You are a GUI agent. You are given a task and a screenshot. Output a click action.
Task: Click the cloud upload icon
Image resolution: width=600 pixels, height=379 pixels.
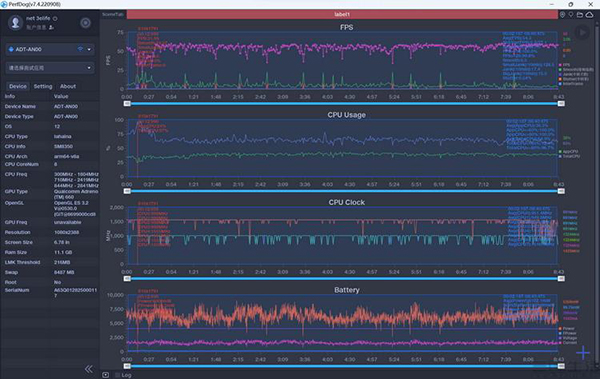[589, 15]
